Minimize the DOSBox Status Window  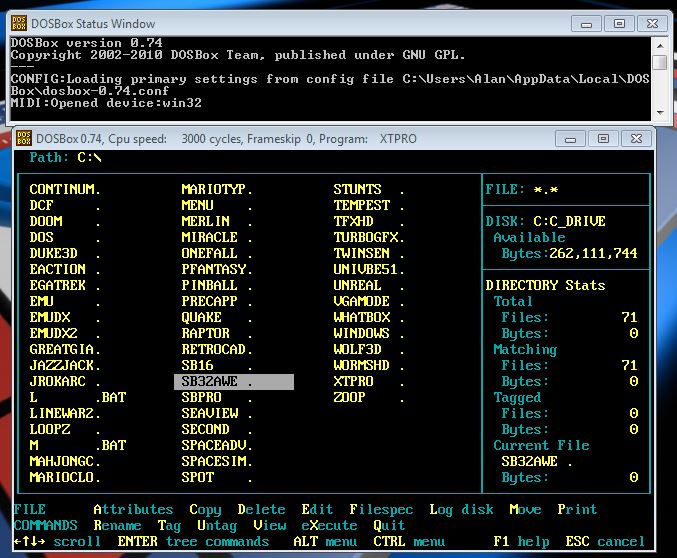[586, 24]
